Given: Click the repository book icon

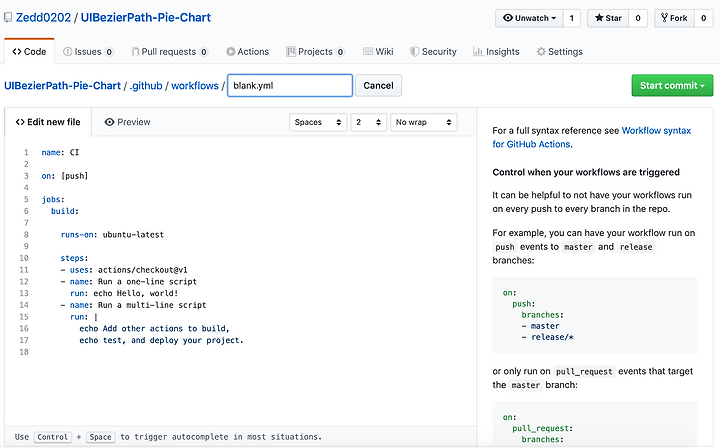Looking at the screenshot, I should (8, 18).
